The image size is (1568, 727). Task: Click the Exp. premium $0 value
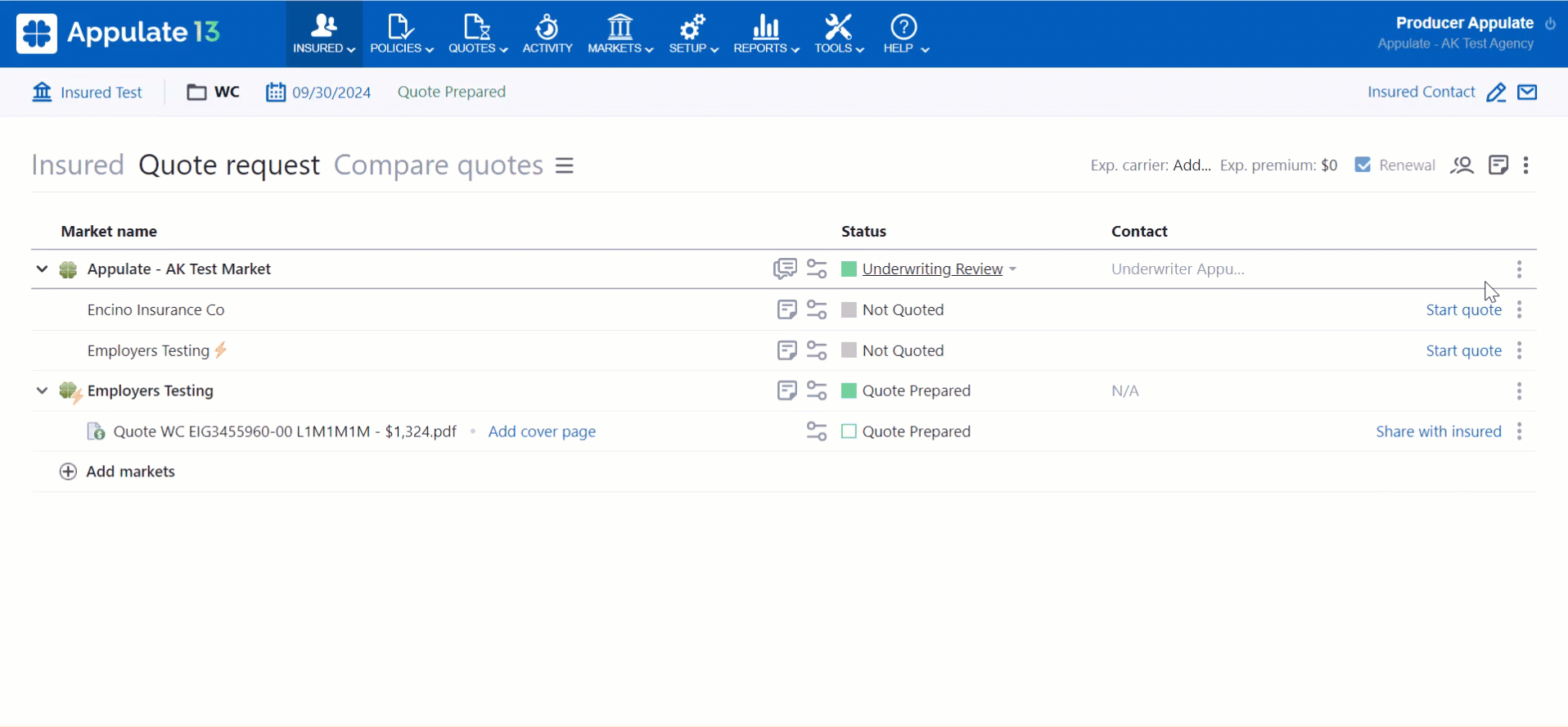[x=1329, y=165]
